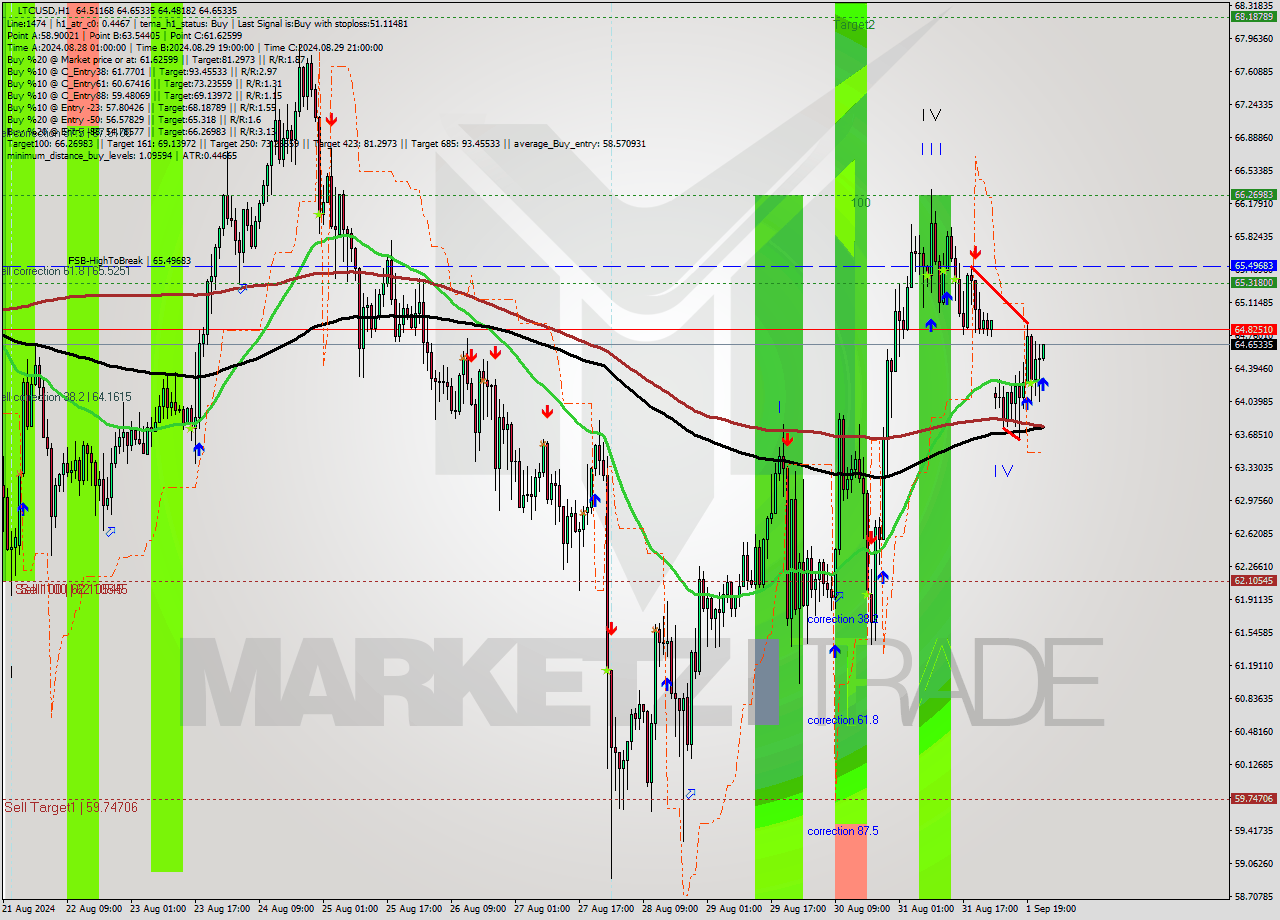The width and height of the screenshot is (1280, 920).
Task: Click the red sell arrow by red trendline start
Action: click(975, 254)
